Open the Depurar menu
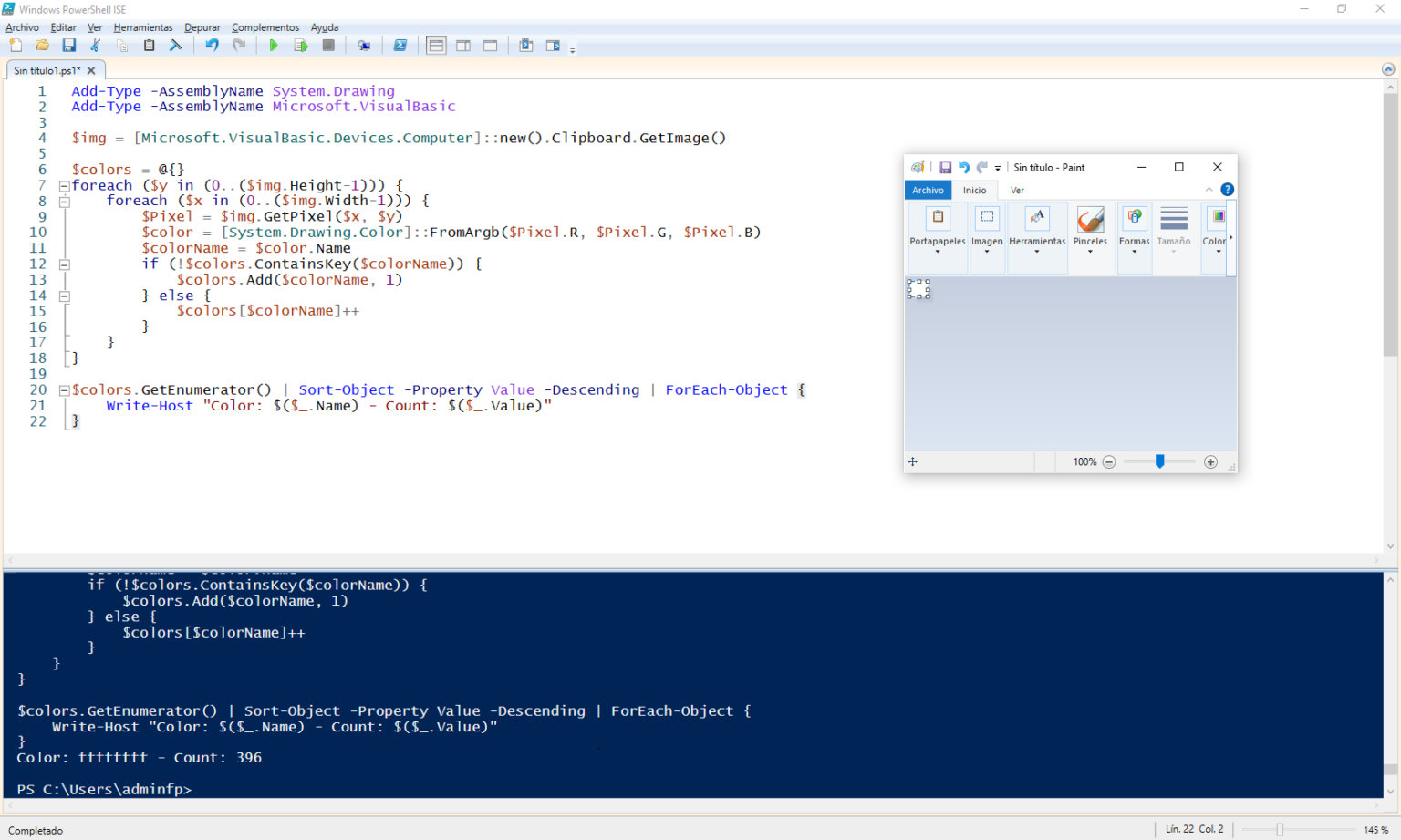The image size is (1401, 840). coord(202,27)
